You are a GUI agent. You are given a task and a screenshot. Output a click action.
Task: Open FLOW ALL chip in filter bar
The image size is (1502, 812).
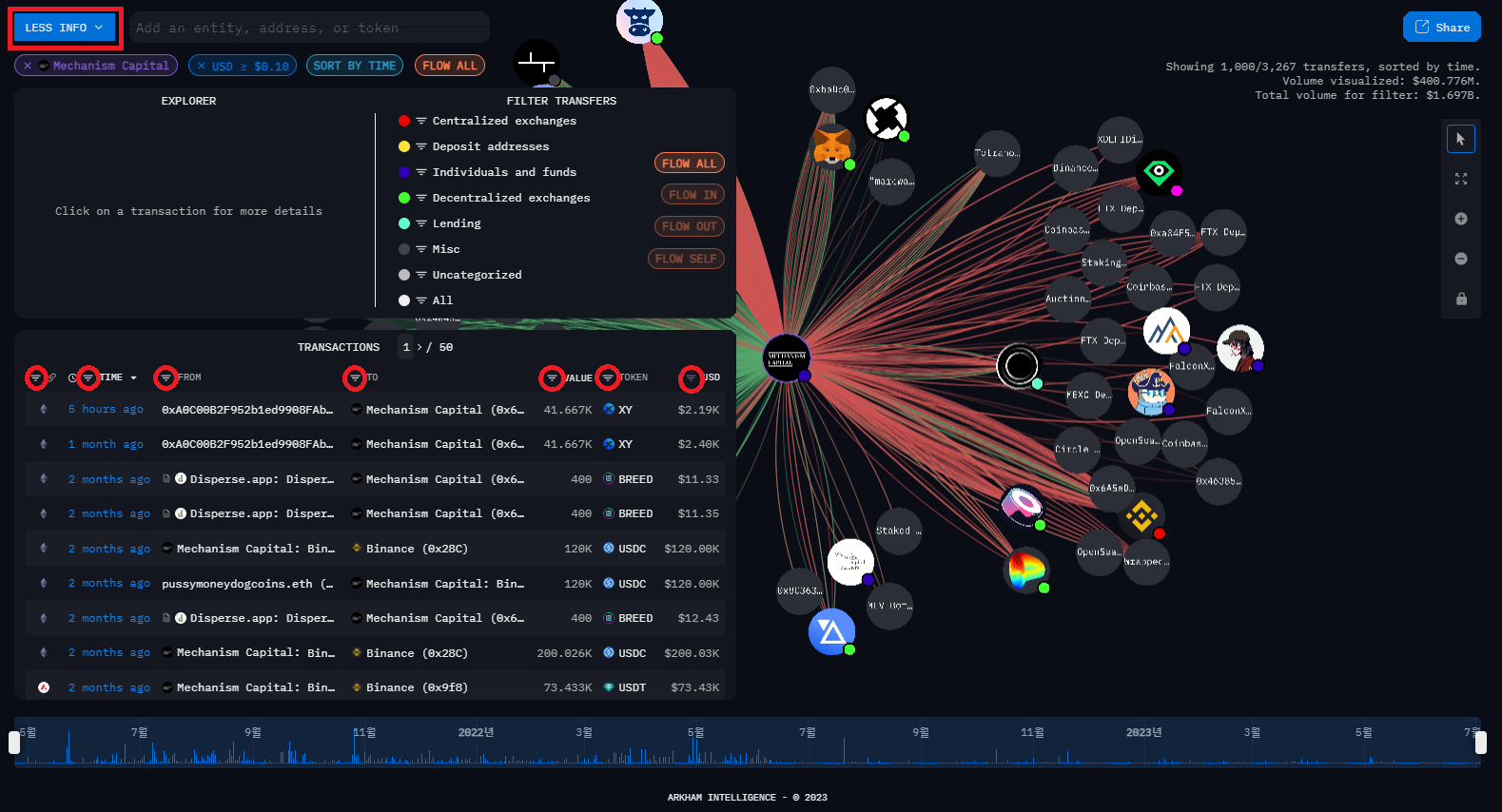point(450,66)
